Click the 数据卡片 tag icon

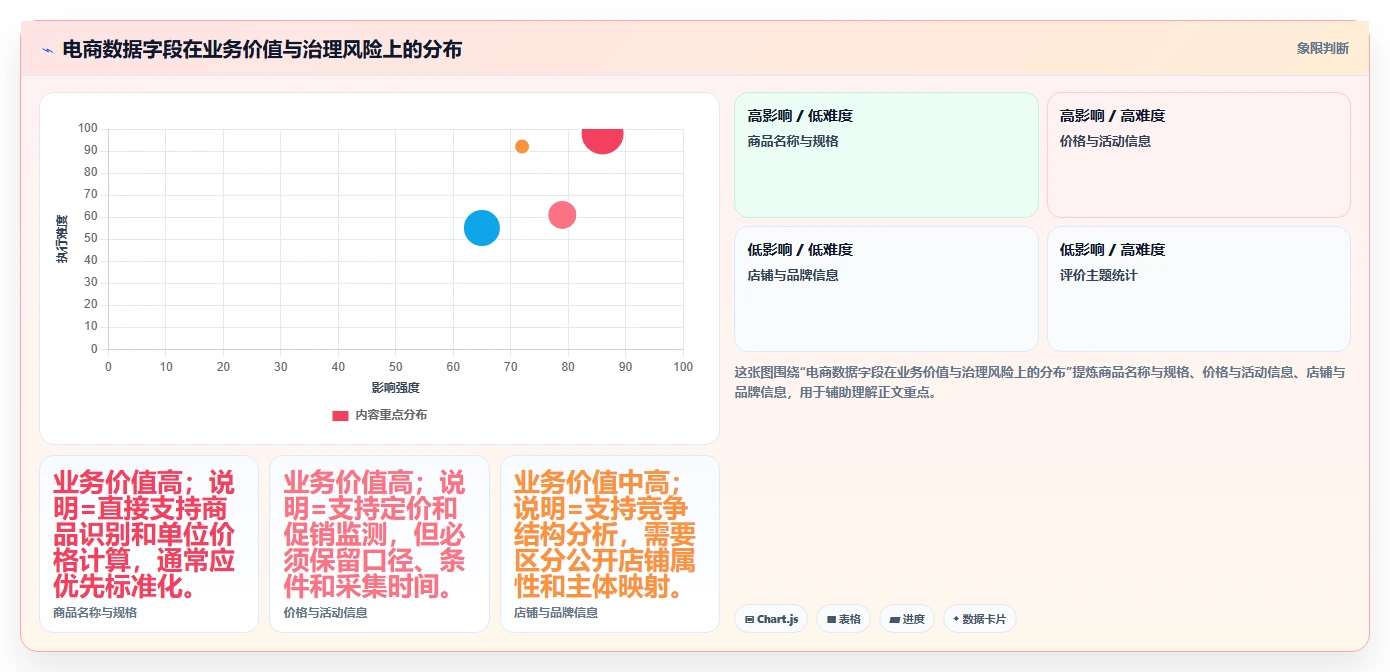(957, 620)
